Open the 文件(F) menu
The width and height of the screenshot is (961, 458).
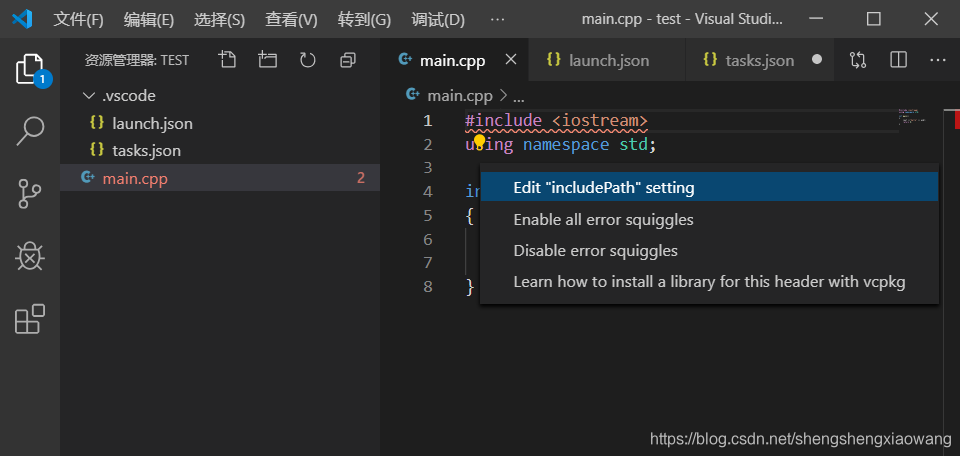pyautogui.click(x=78, y=20)
